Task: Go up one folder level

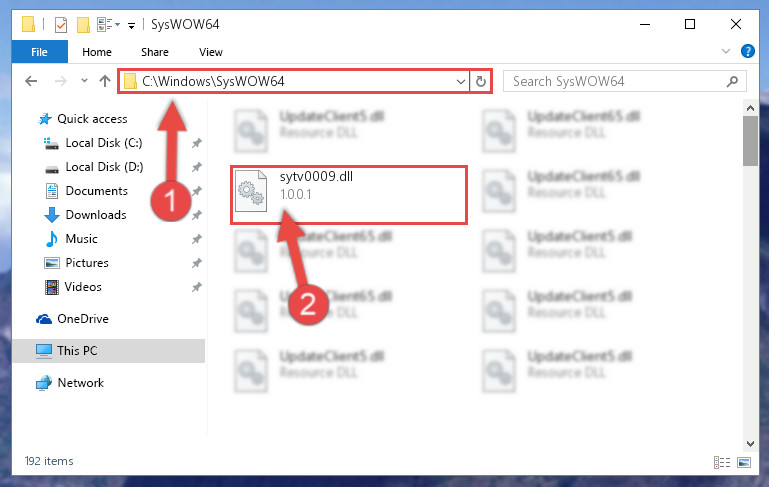Action: [x=104, y=81]
